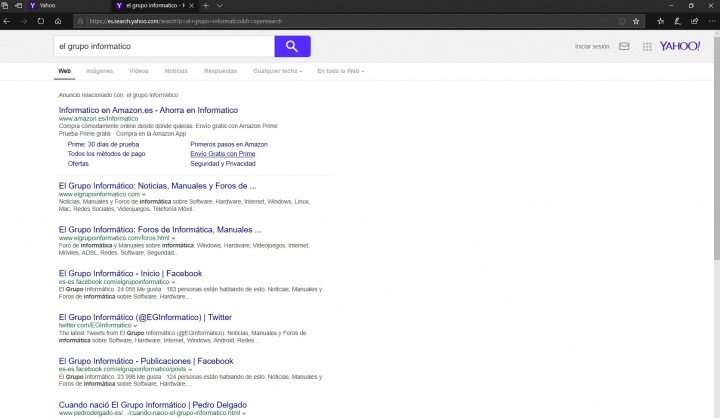Go forward with the browser arrow

24,21
